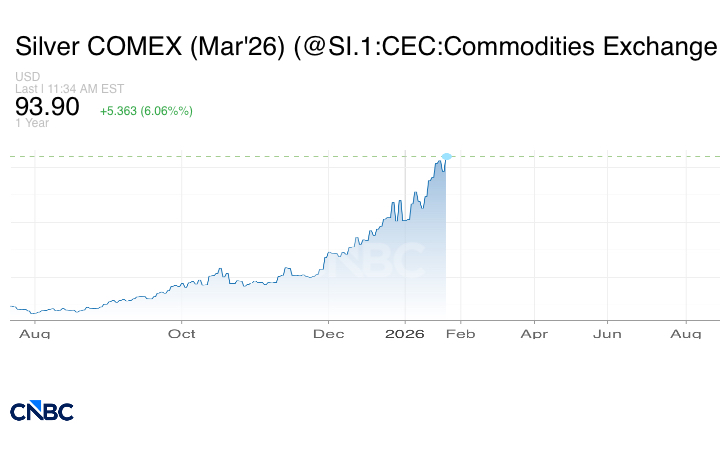Select the Jun label on the time axis
The width and height of the screenshot is (720, 450).
click(x=607, y=333)
